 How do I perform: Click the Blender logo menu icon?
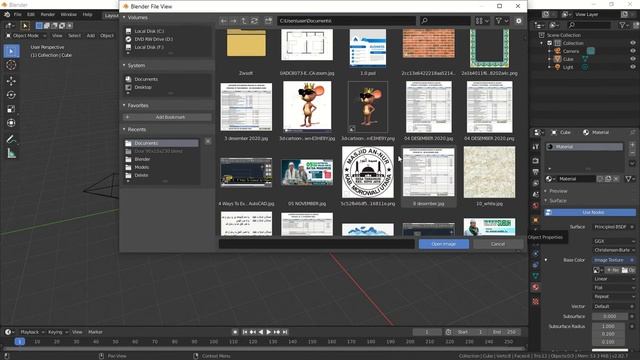point(7,14)
